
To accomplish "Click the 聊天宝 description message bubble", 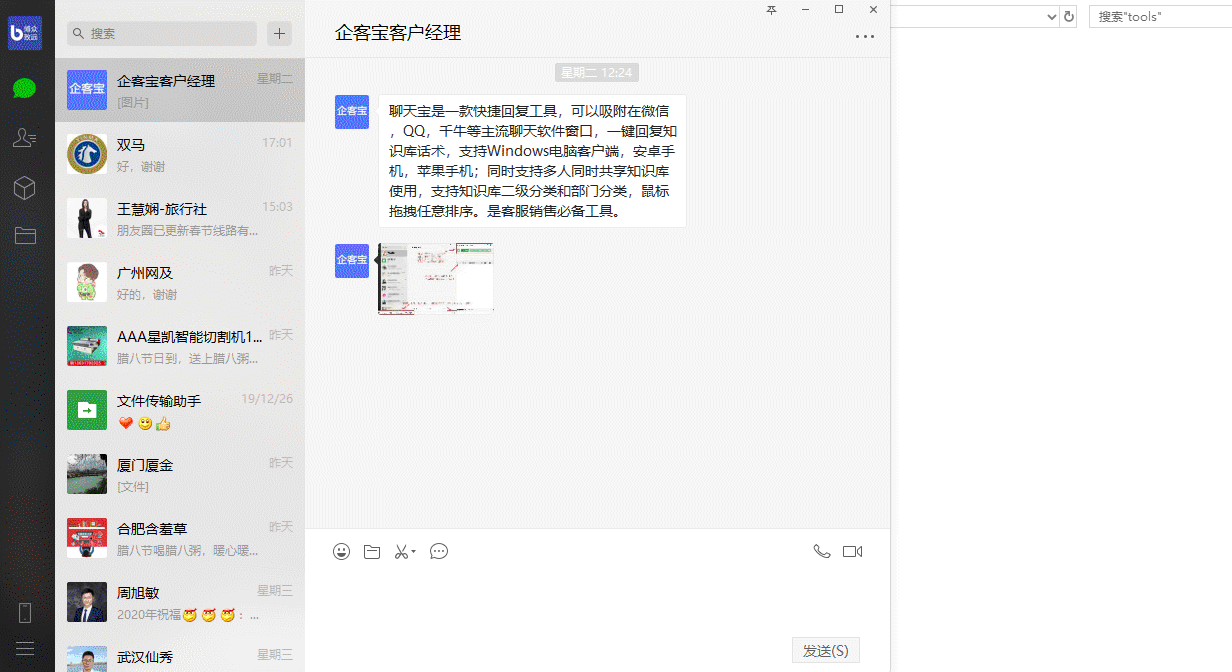I will [x=532, y=161].
